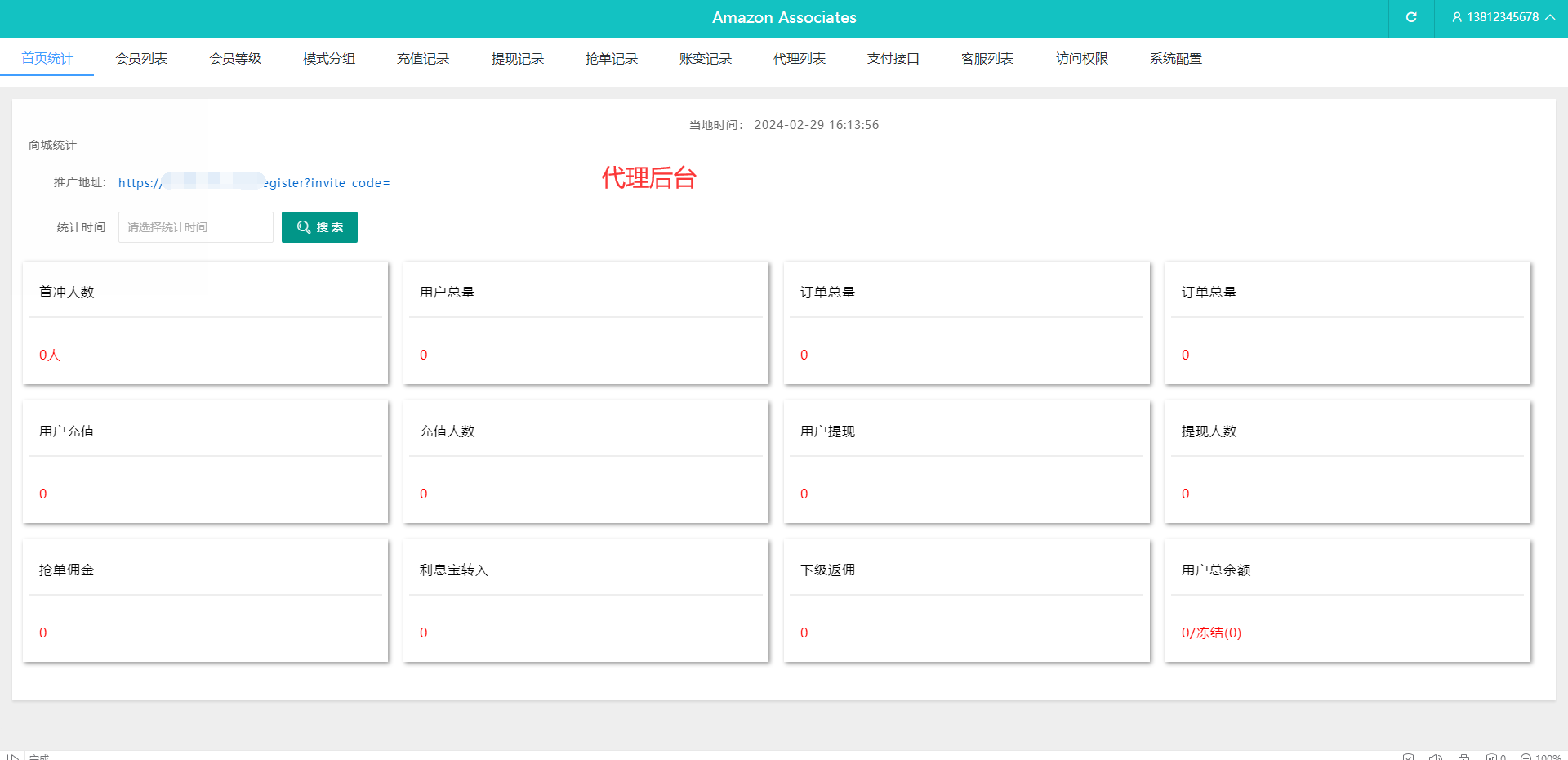Go to the 模式分组 tab
The image size is (1568, 760).
pos(329,59)
